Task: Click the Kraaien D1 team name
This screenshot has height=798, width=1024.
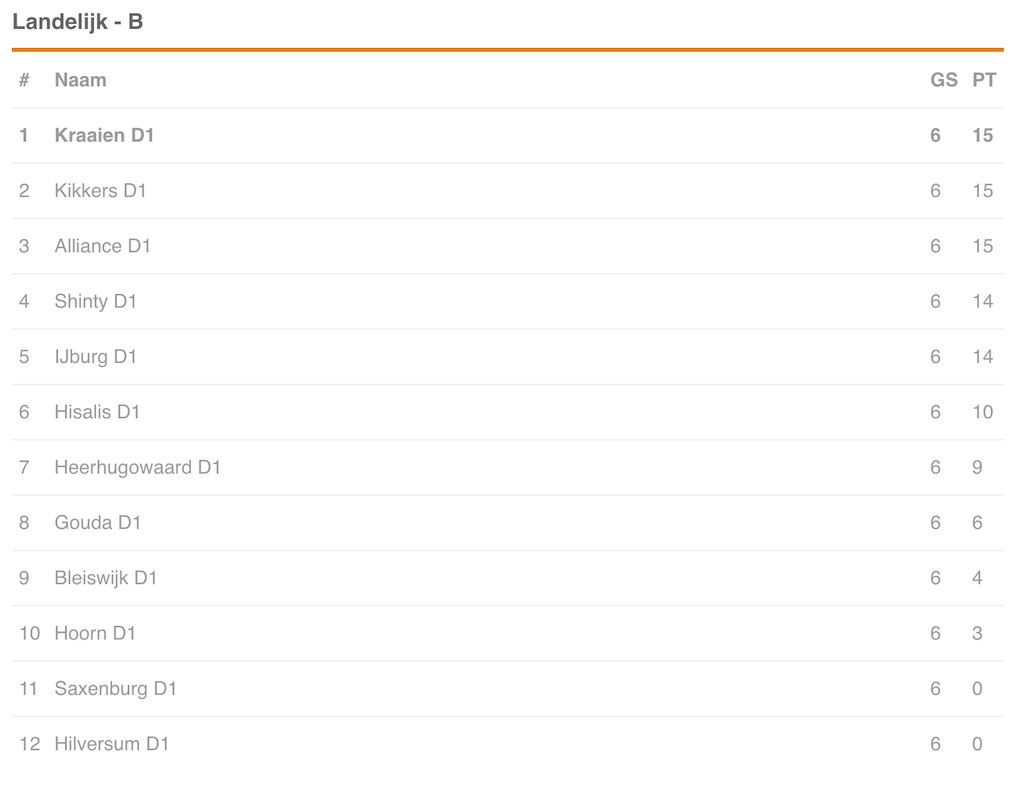Action: [x=104, y=135]
